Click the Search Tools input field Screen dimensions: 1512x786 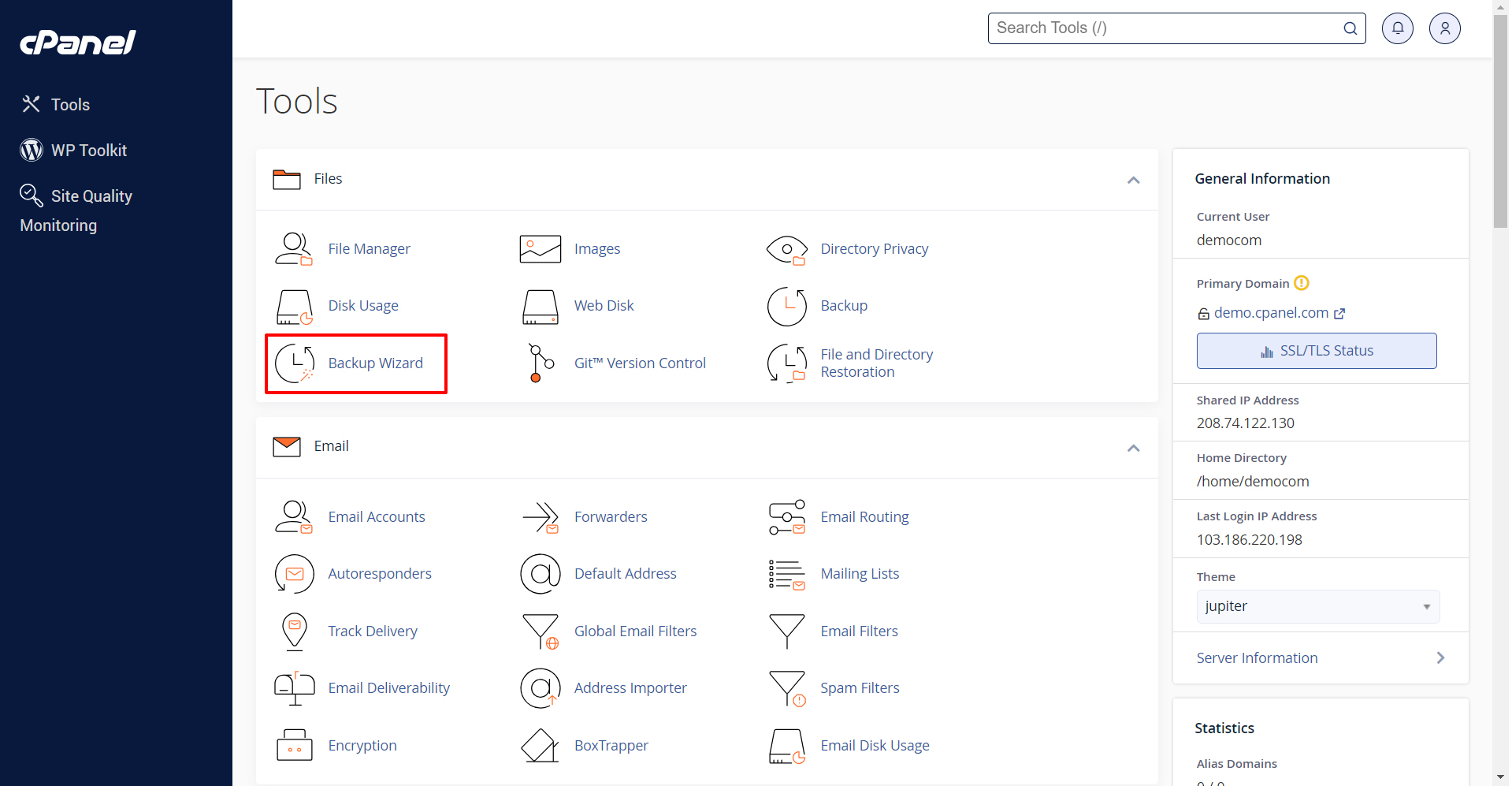point(1166,28)
